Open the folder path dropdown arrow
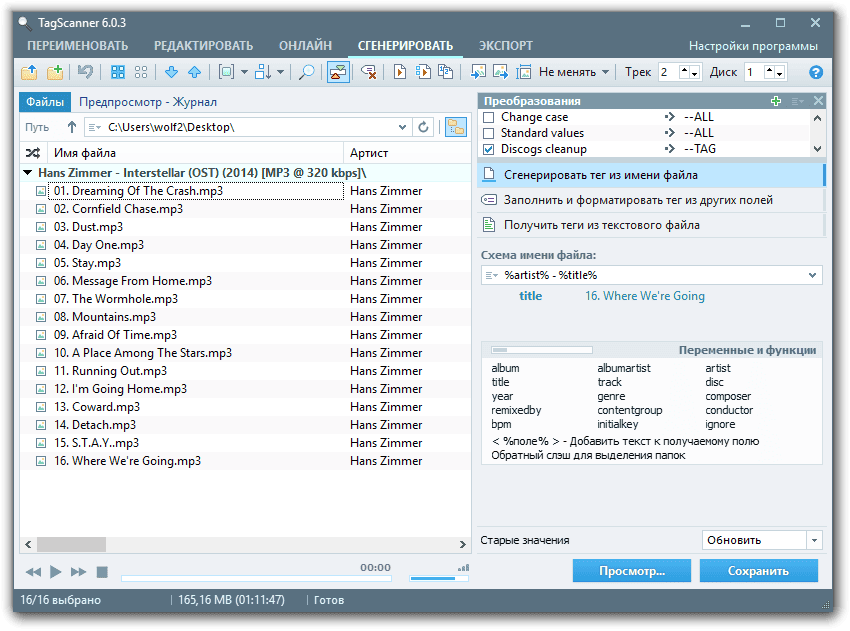The height and width of the screenshot is (631, 850). 402,127
